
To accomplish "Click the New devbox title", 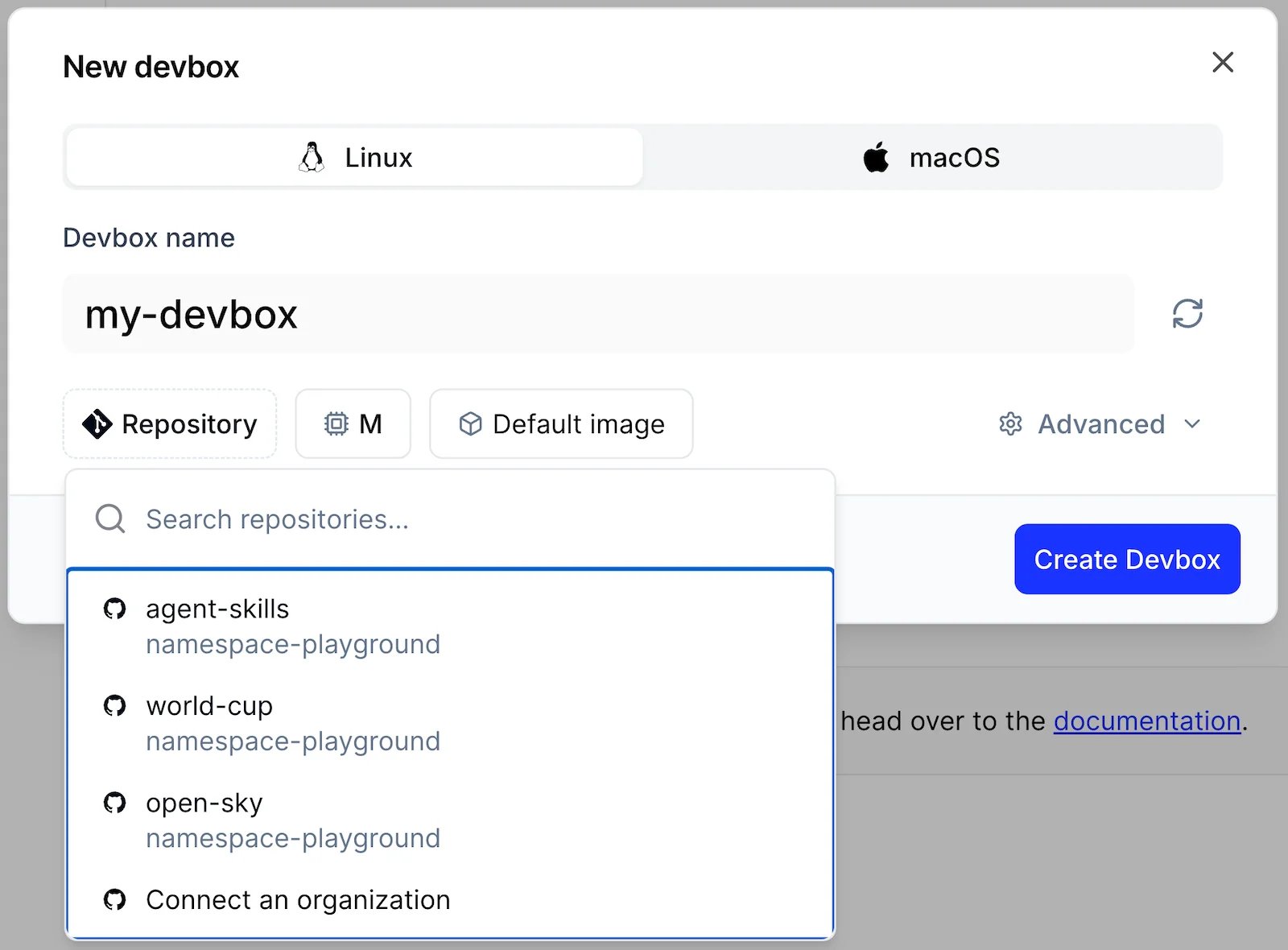I will pyautogui.click(x=151, y=67).
